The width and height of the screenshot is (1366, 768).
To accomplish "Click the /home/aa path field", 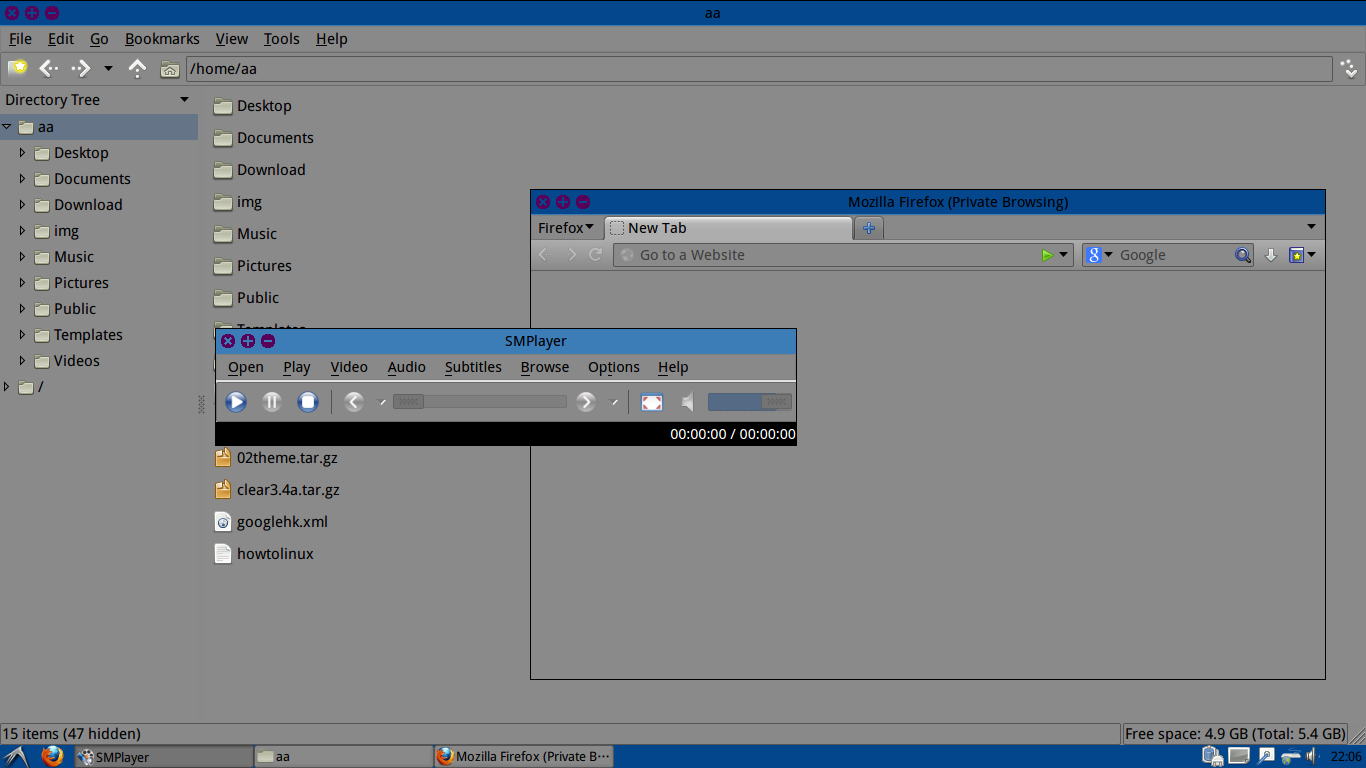I will tap(759, 69).
